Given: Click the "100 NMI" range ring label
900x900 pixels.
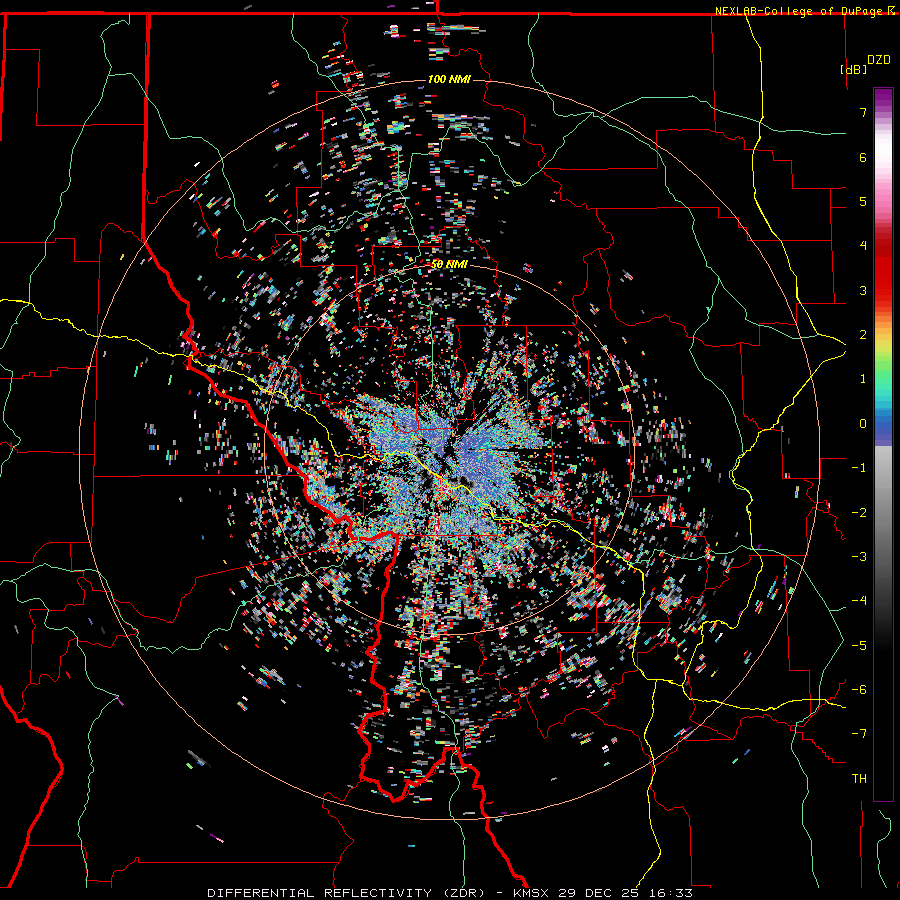Looking at the screenshot, I should [x=449, y=79].
